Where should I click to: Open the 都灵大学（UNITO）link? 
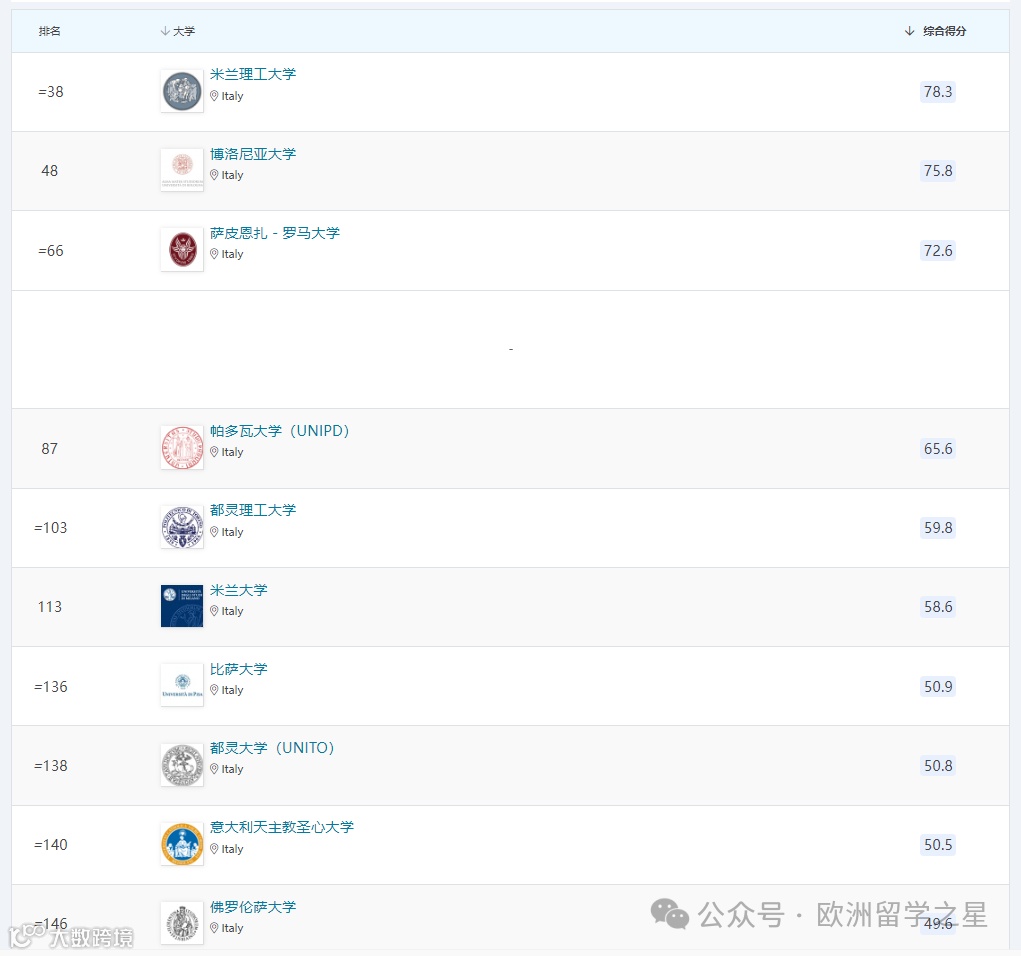point(272,748)
